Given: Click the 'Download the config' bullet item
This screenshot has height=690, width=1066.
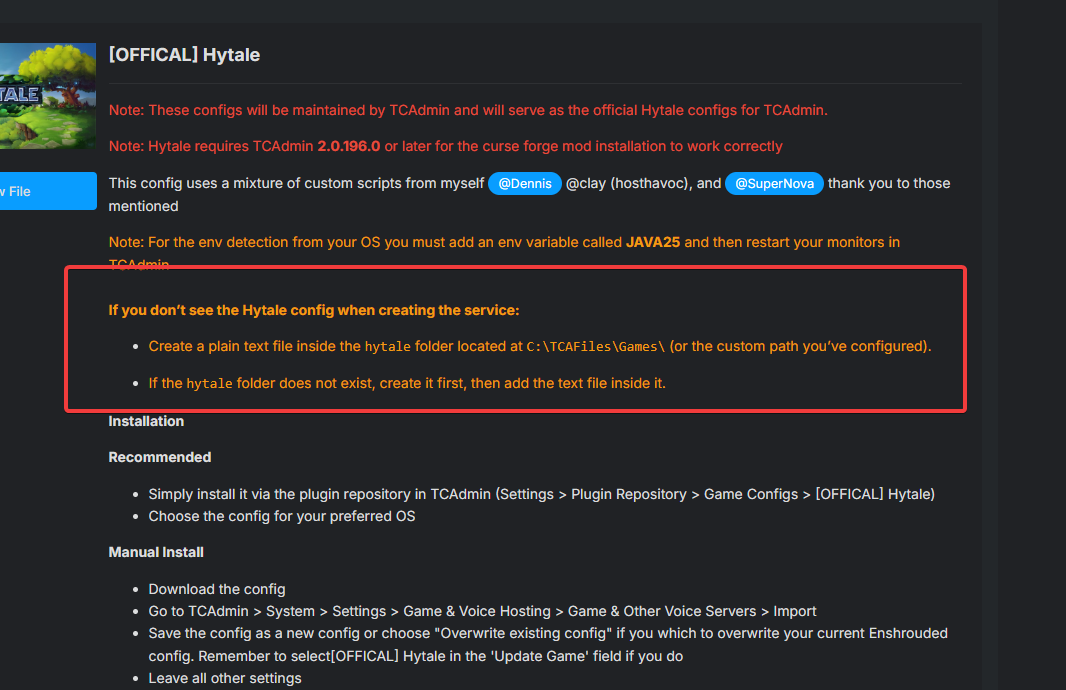Looking at the screenshot, I should coord(217,589).
